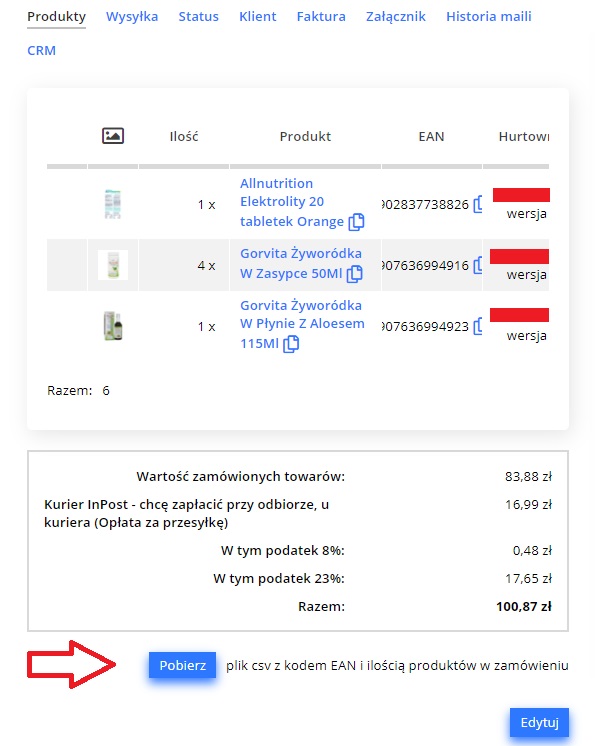Open the Allnutrition Elektrolity 20 tabletek link
The image size is (595, 746).
292,202
